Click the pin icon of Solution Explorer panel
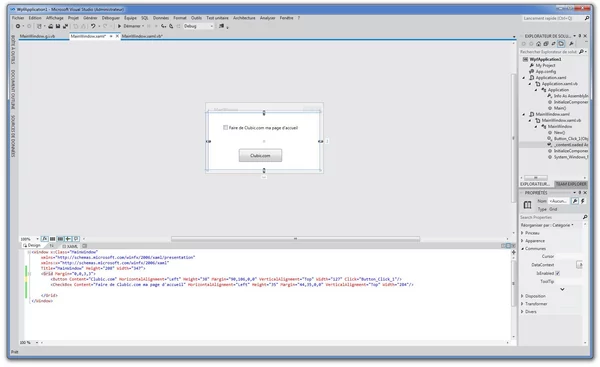The height and width of the screenshot is (367, 600). point(580,36)
